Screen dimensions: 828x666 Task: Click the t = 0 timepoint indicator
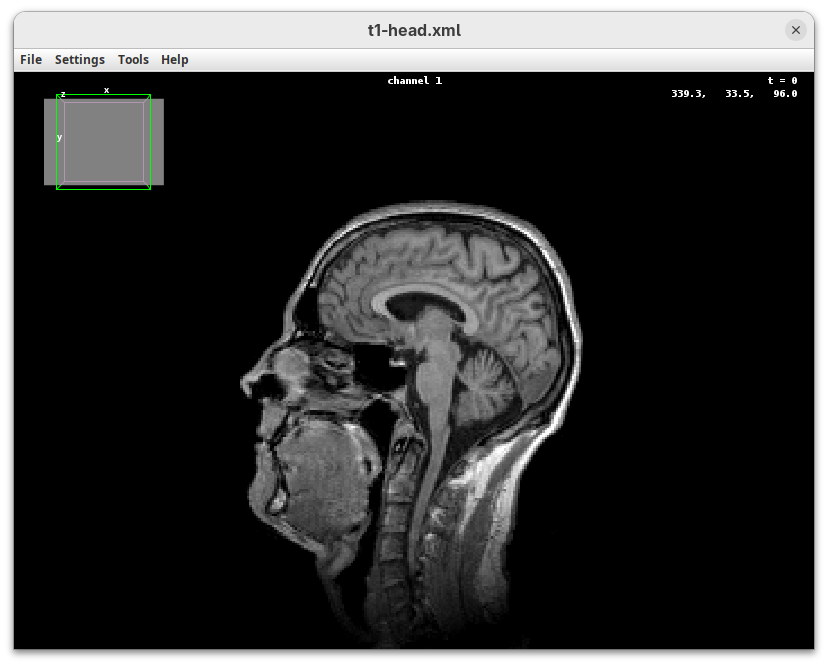click(782, 81)
